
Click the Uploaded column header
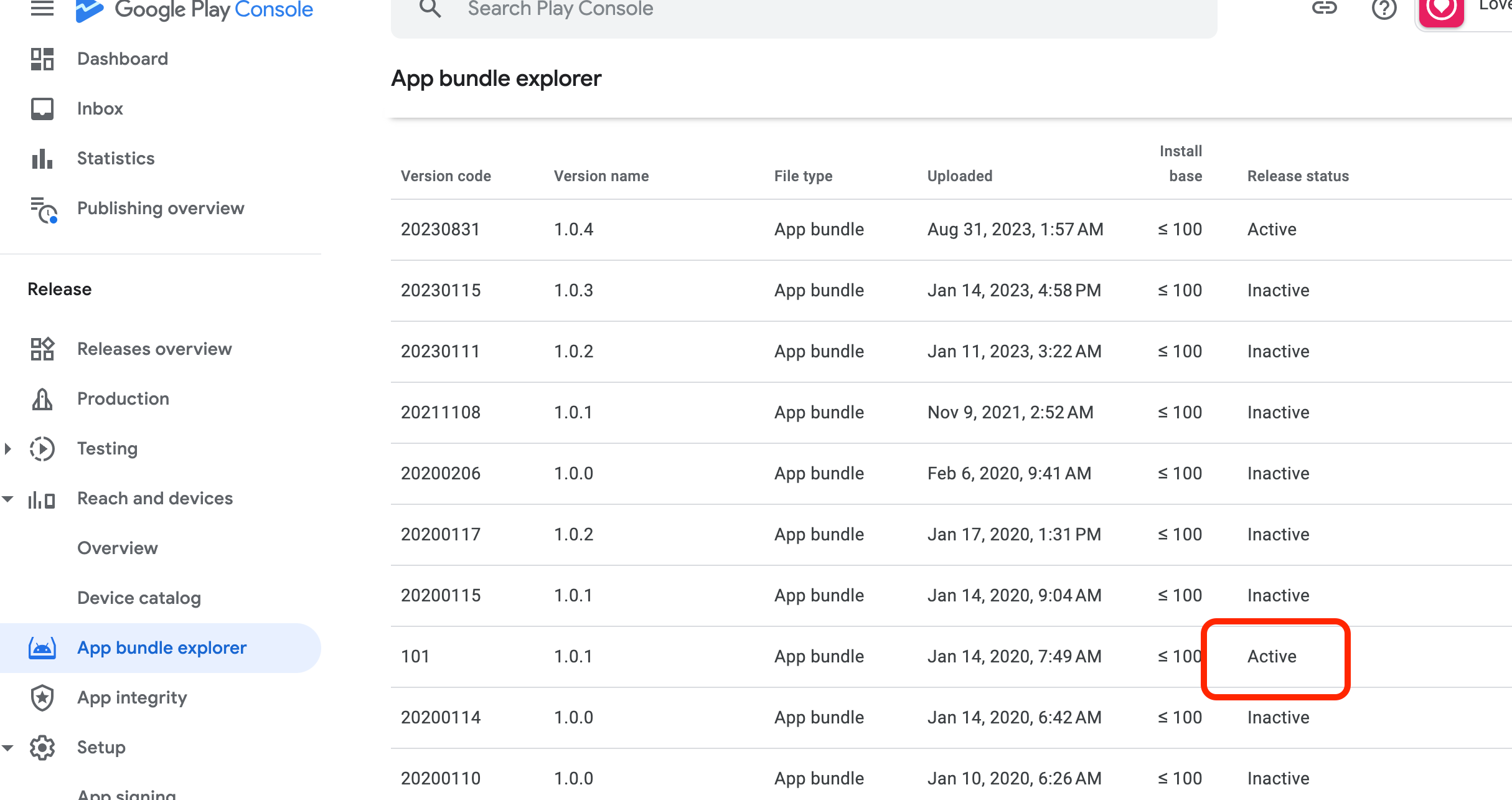pos(960,176)
